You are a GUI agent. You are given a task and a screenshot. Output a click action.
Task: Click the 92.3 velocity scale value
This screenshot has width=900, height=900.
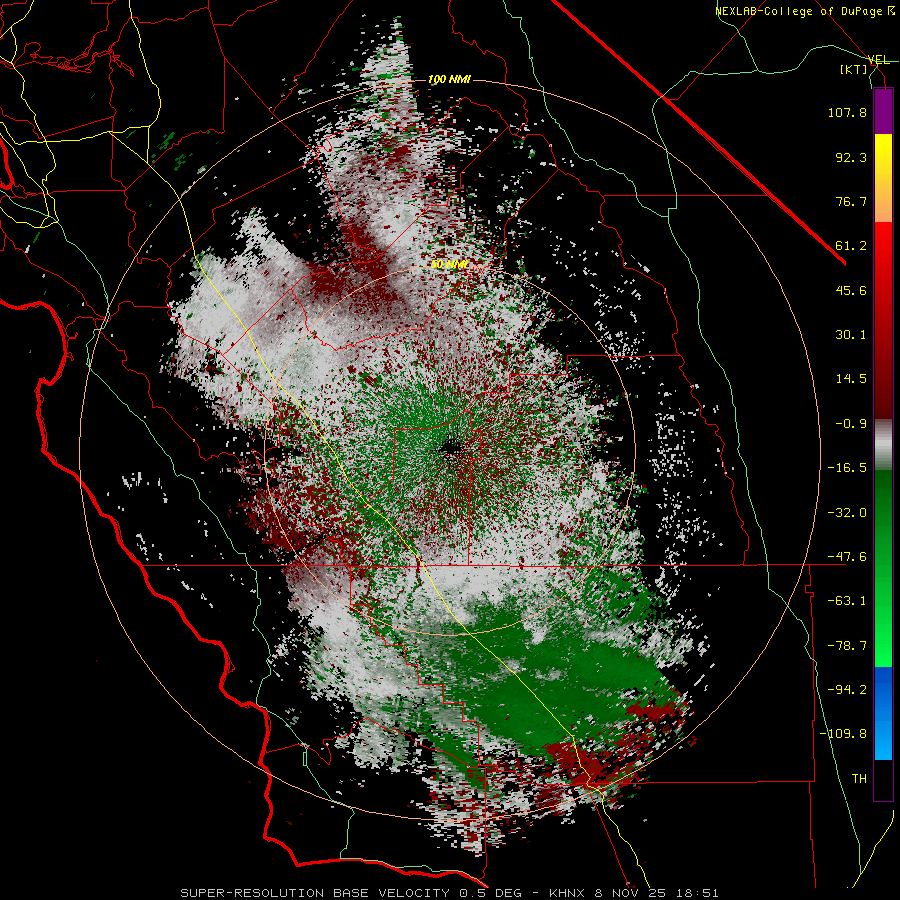click(851, 157)
